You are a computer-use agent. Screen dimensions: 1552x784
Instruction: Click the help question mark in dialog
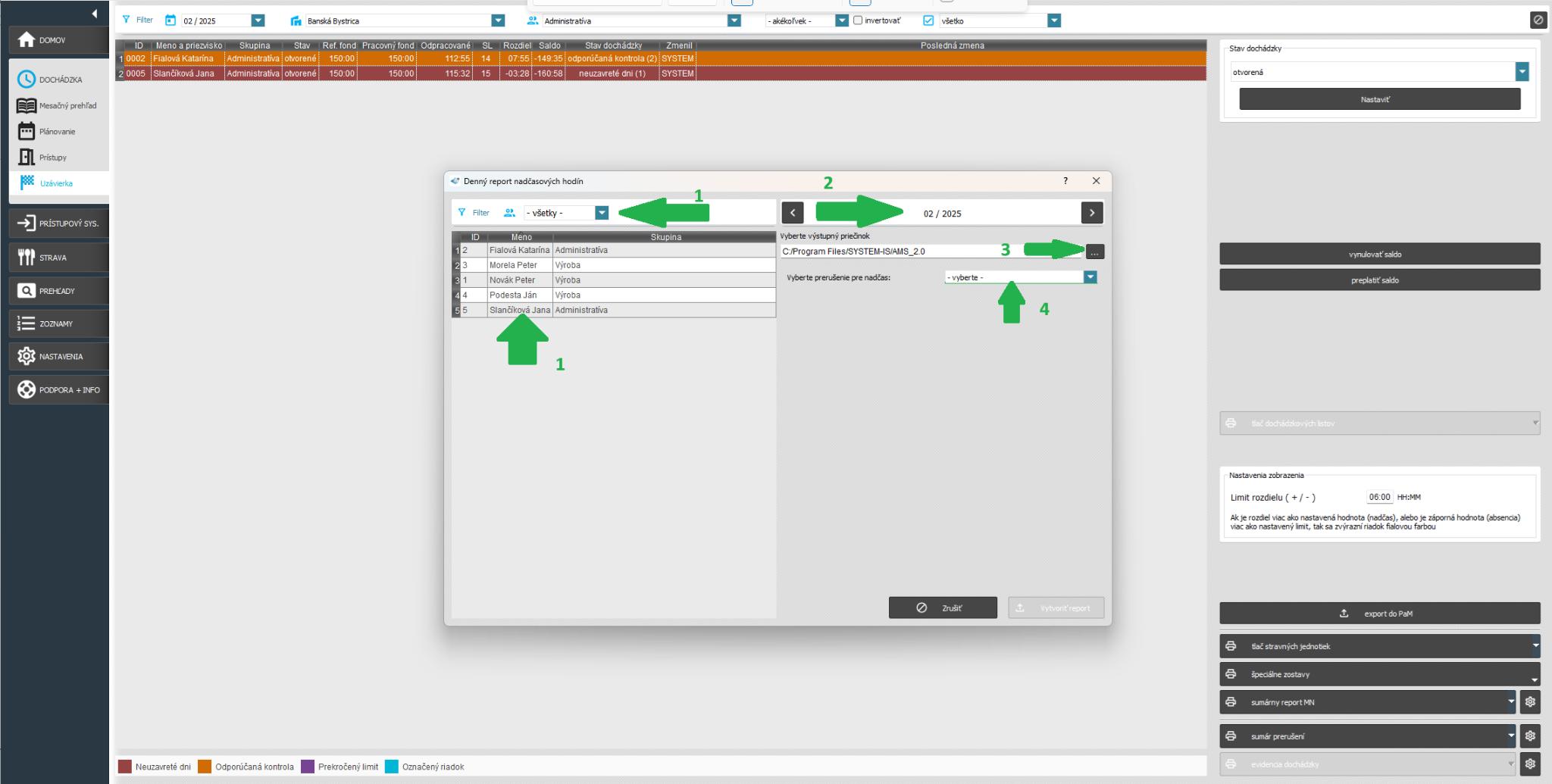[1065, 181]
